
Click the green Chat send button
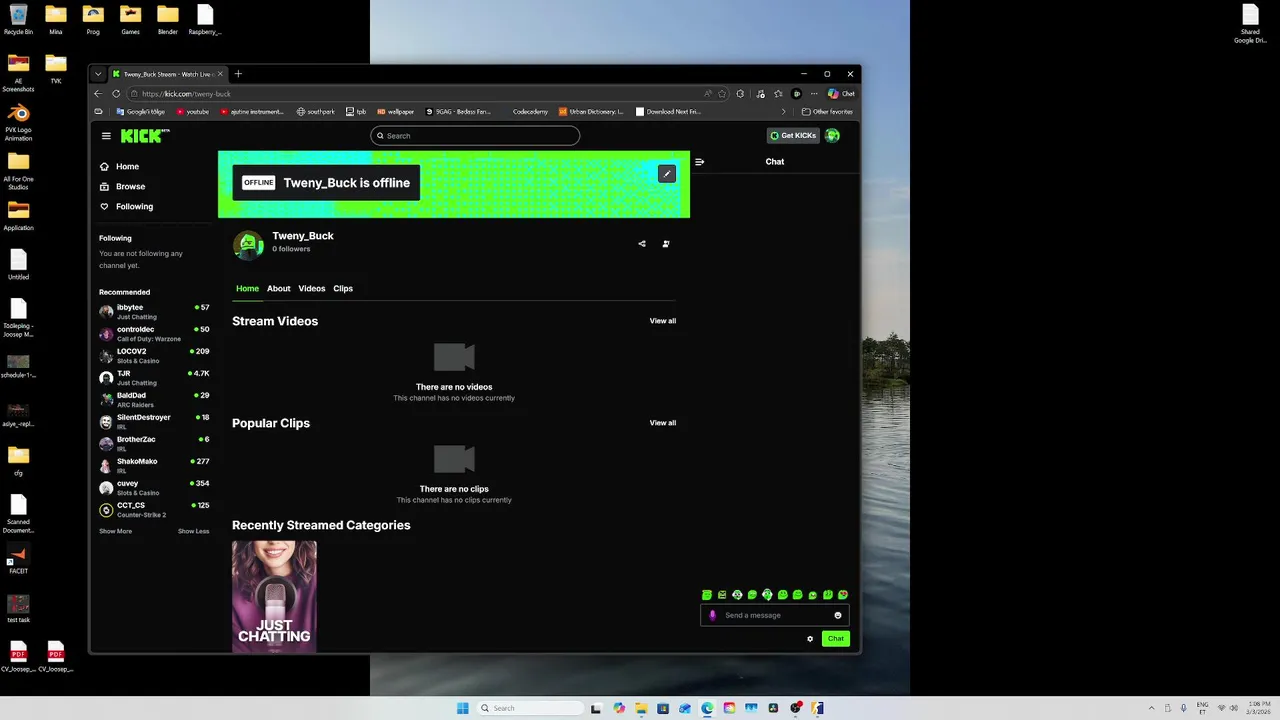pyautogui.click(x=836, y=639)
